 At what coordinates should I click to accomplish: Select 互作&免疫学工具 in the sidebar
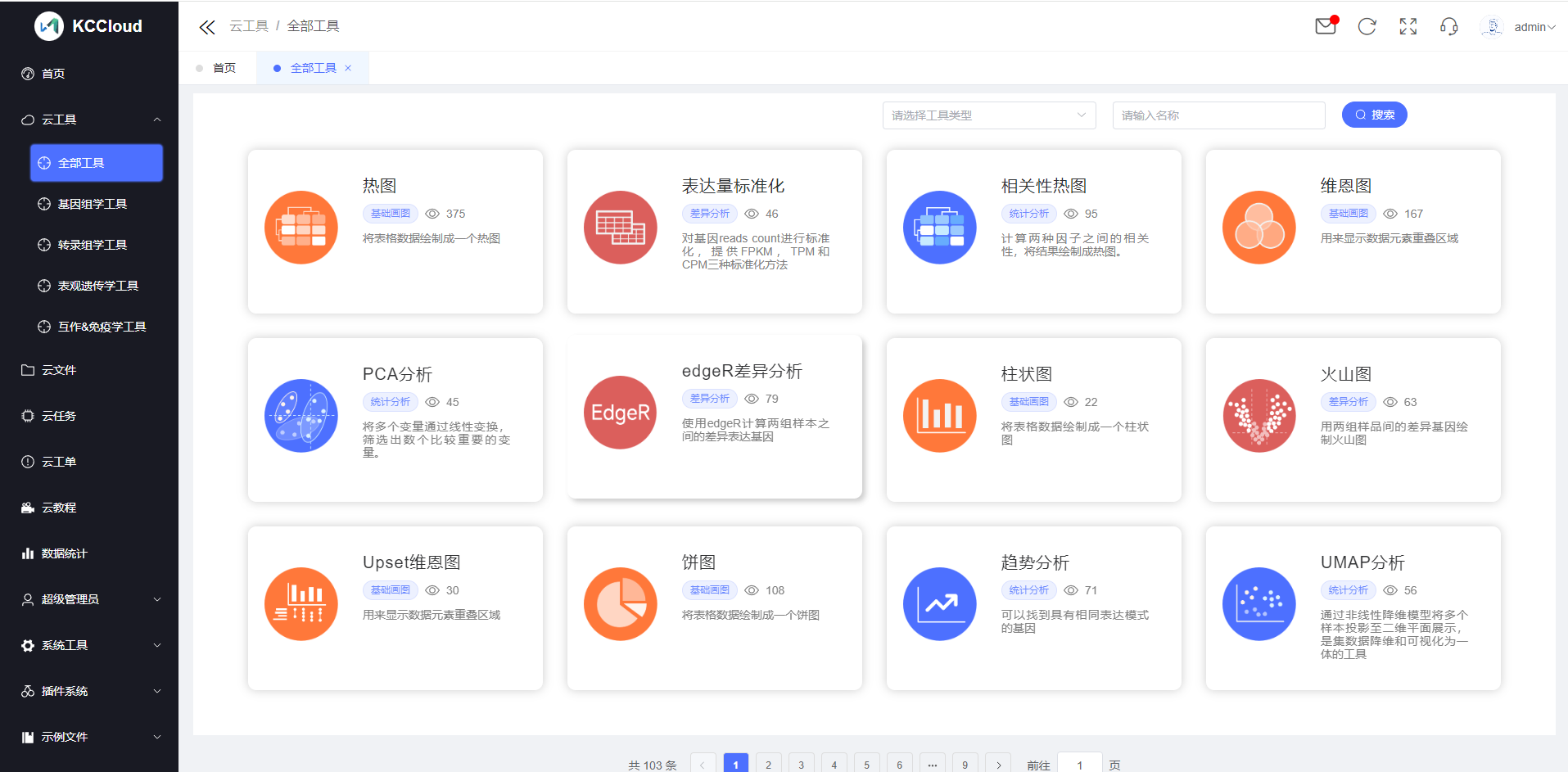point(97,327)
